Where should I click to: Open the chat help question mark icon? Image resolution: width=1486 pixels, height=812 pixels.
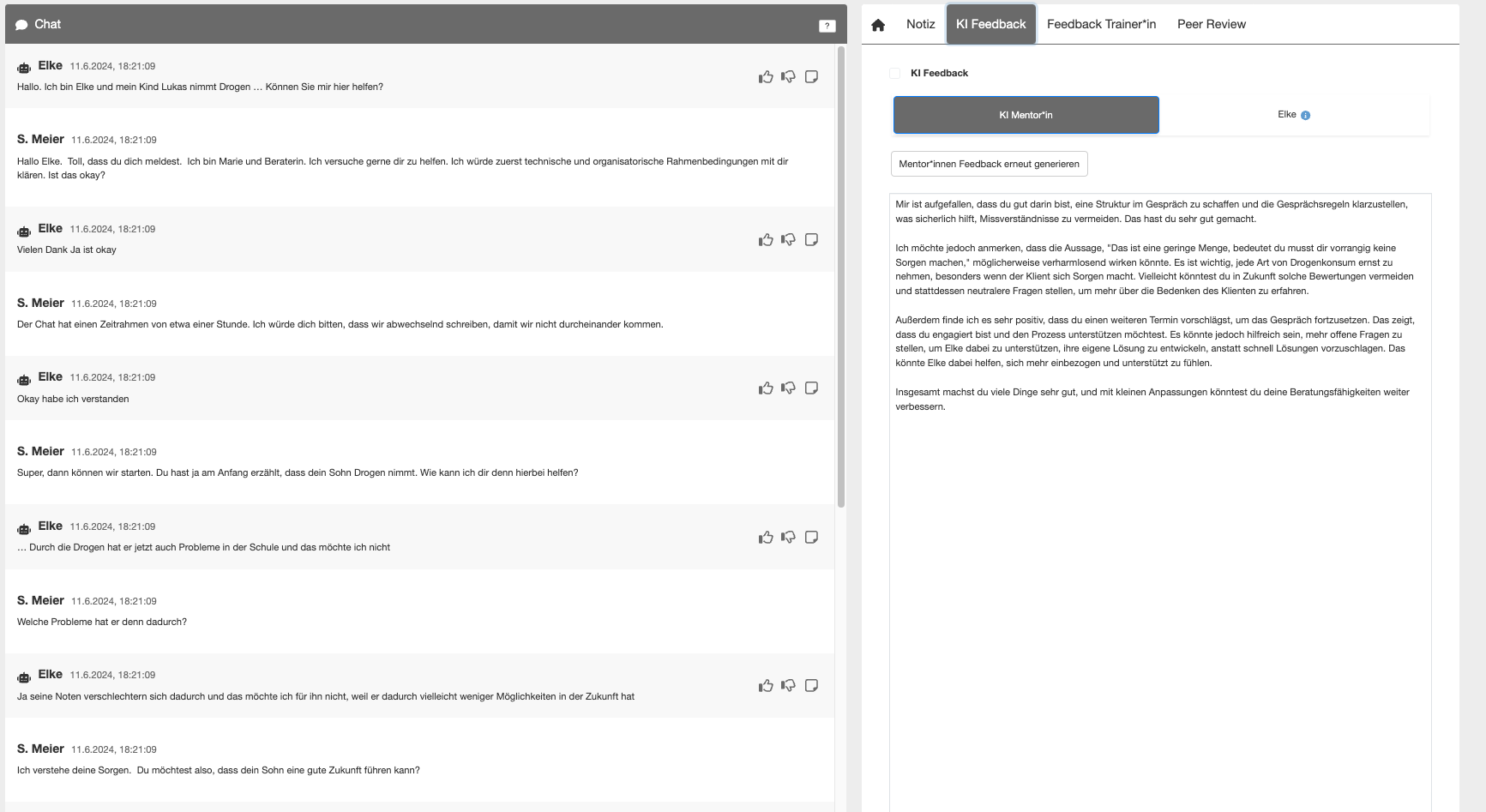pyautogui.click(x=827, y=26)
